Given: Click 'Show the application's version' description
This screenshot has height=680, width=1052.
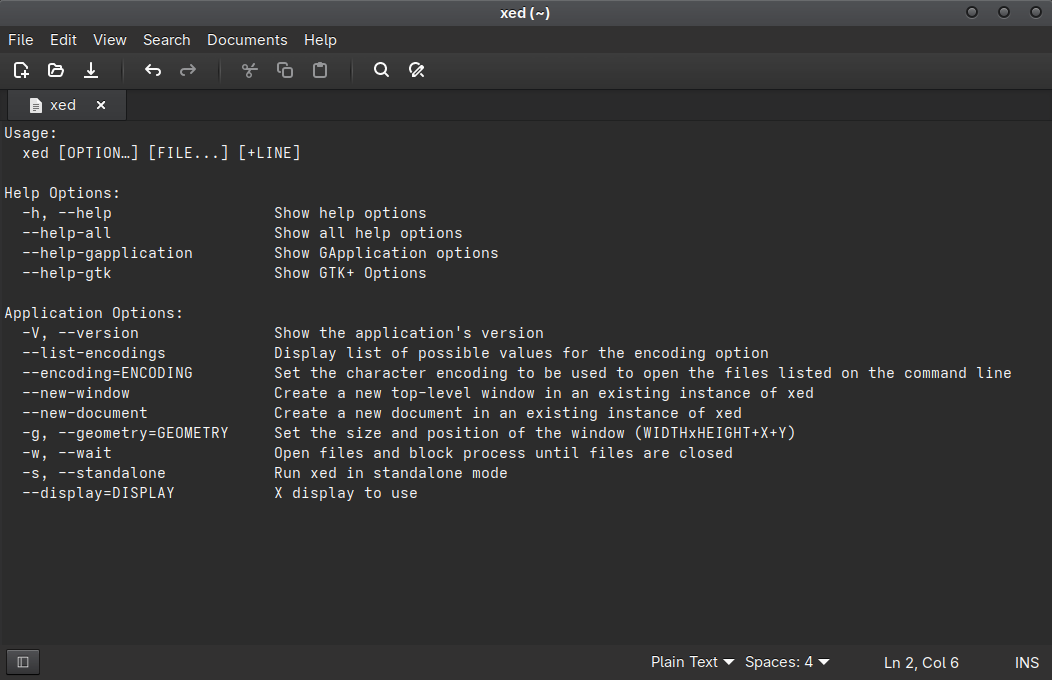Looking at the screenshot, I should coord(409,333).
